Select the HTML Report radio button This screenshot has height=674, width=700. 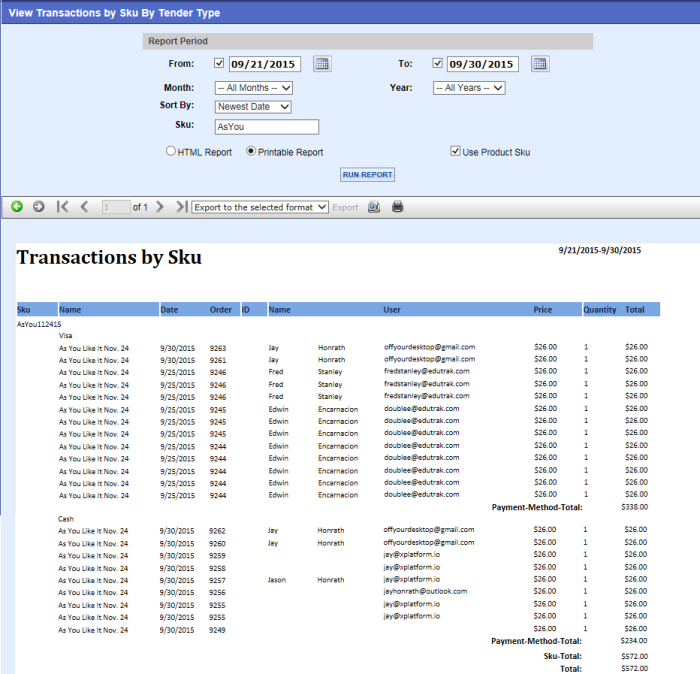(x=171, y=152)
